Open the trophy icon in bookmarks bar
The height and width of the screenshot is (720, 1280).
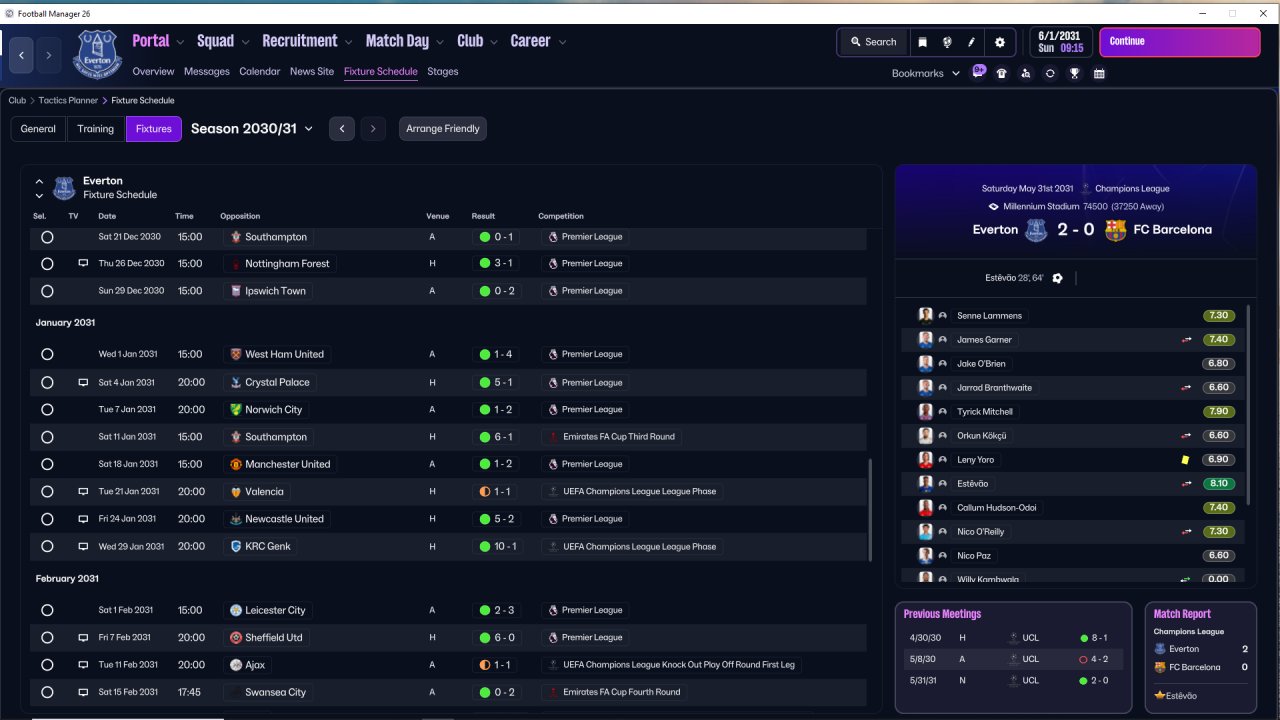pyautogui.click(x=1075, y=73)
